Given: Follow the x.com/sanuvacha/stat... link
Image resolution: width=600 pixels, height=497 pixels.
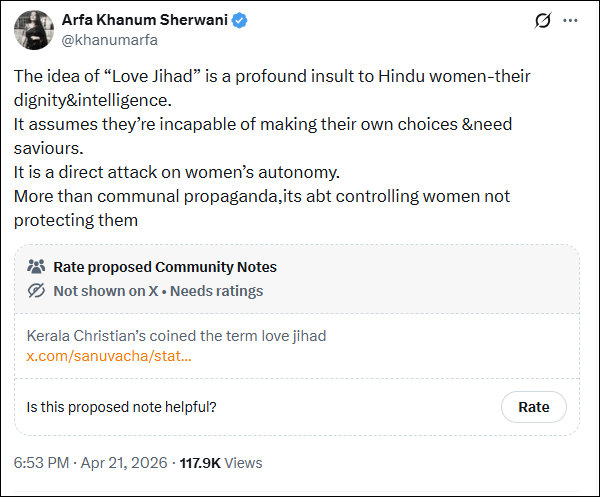Looking at the screenshot, I should point(109,355).
